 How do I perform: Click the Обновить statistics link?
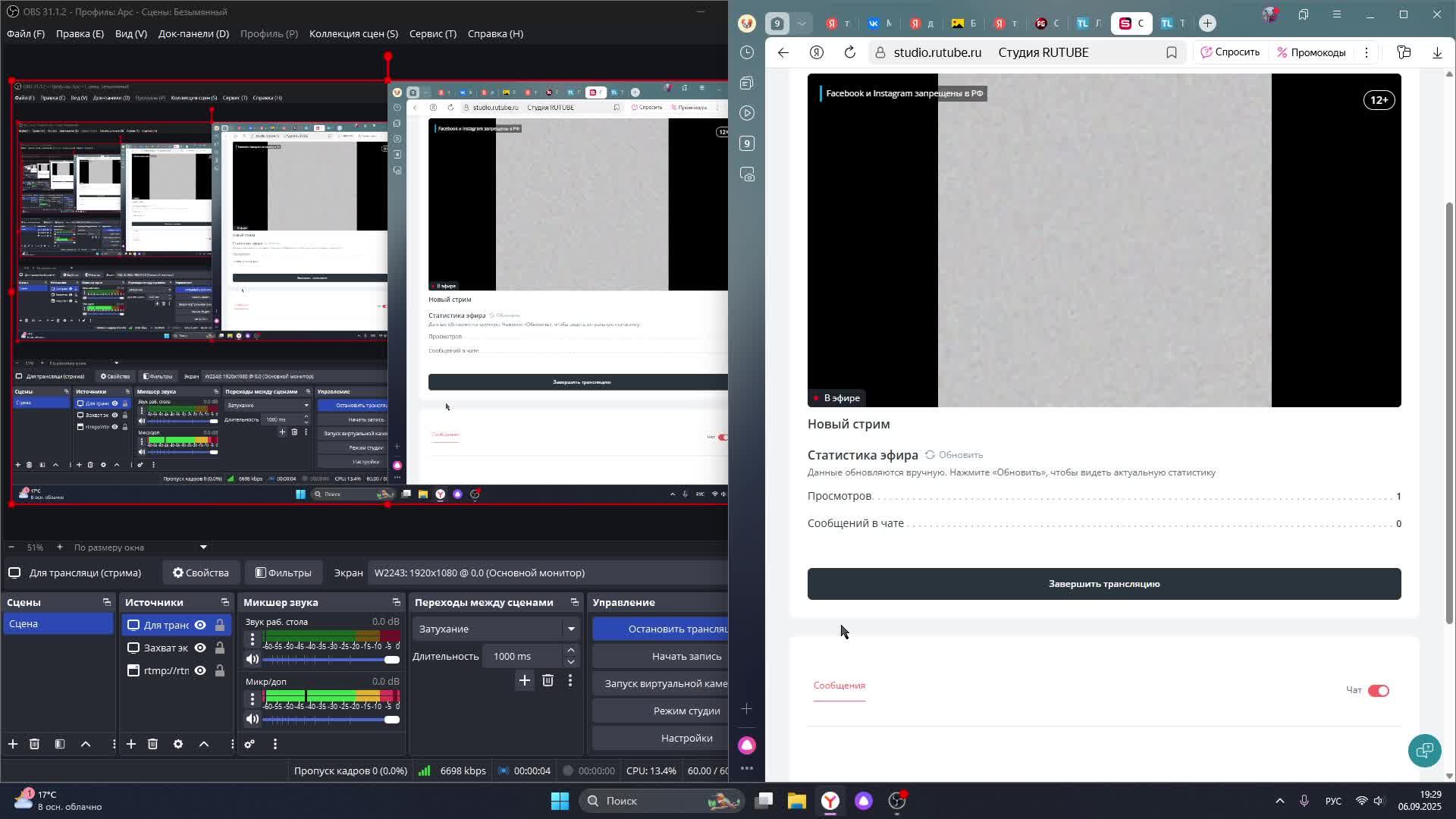[954, 455]
